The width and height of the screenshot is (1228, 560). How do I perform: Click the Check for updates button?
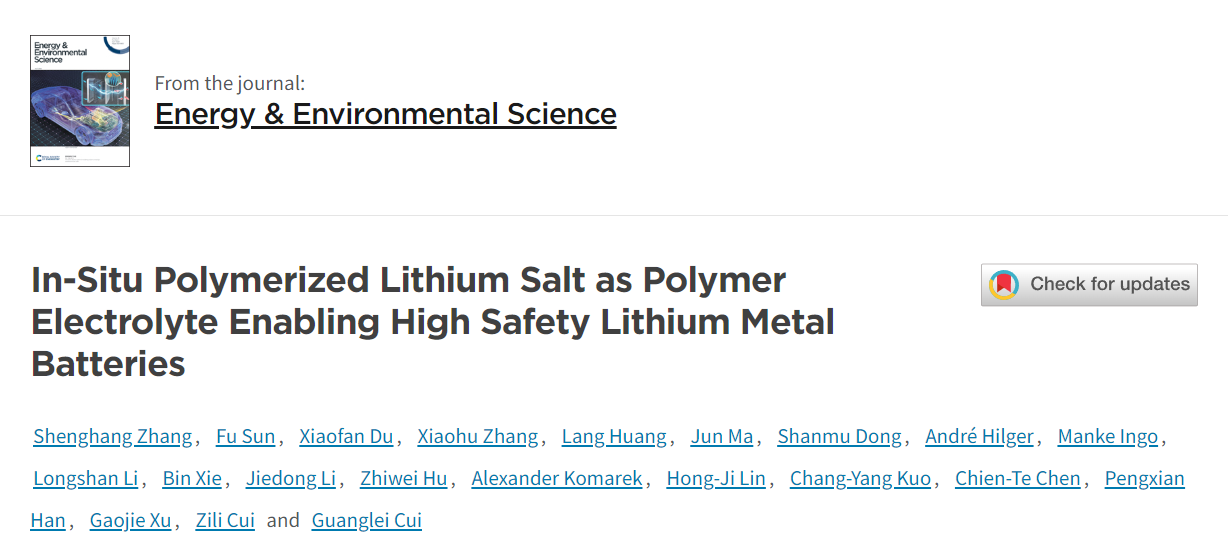point(1089,285)
